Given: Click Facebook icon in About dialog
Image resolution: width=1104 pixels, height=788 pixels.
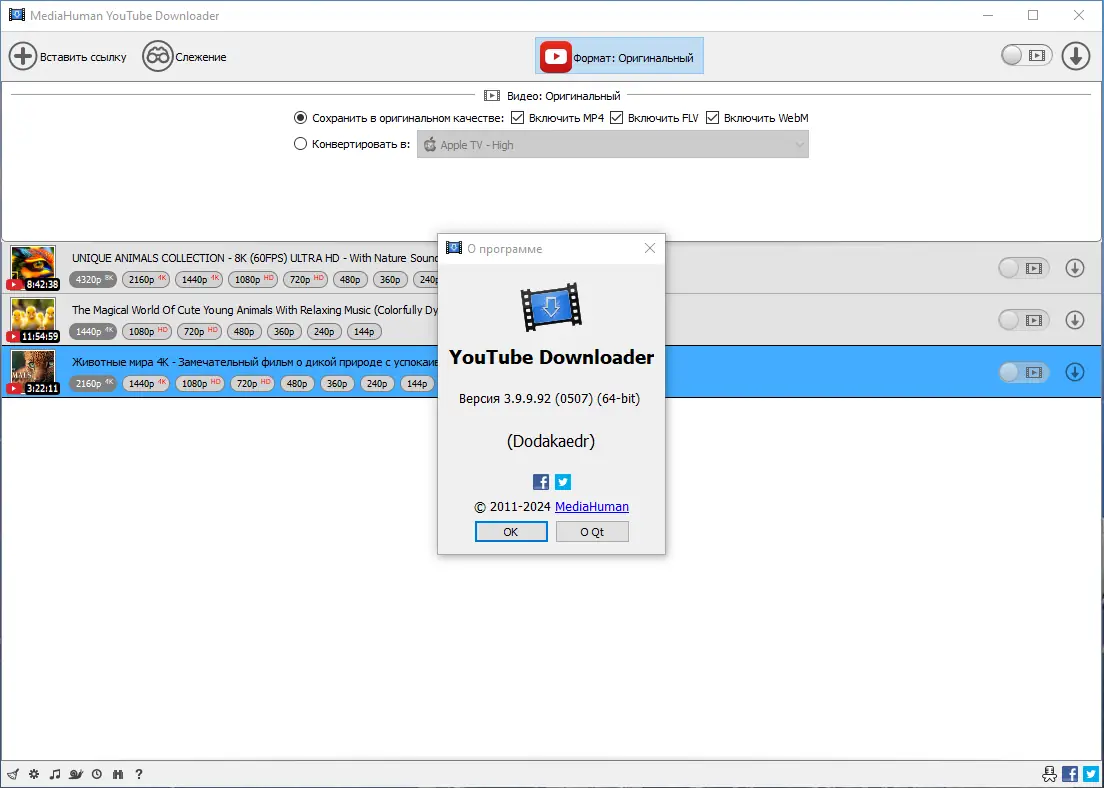Looking at the screenshot, I should (541, 482).
